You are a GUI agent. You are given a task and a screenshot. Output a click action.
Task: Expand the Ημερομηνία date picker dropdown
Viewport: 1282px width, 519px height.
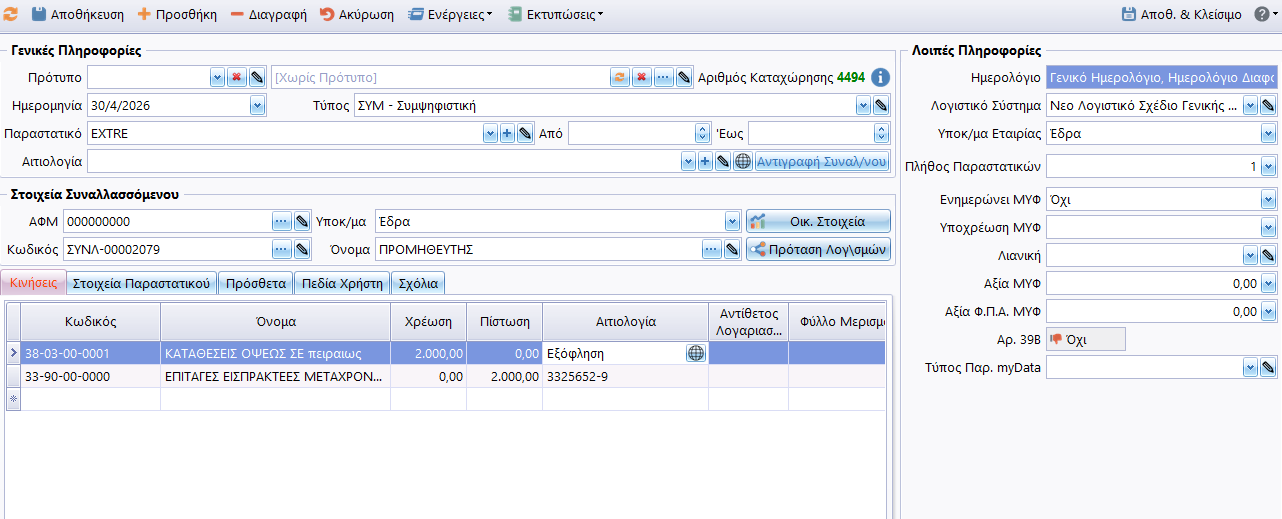[257, 105]
